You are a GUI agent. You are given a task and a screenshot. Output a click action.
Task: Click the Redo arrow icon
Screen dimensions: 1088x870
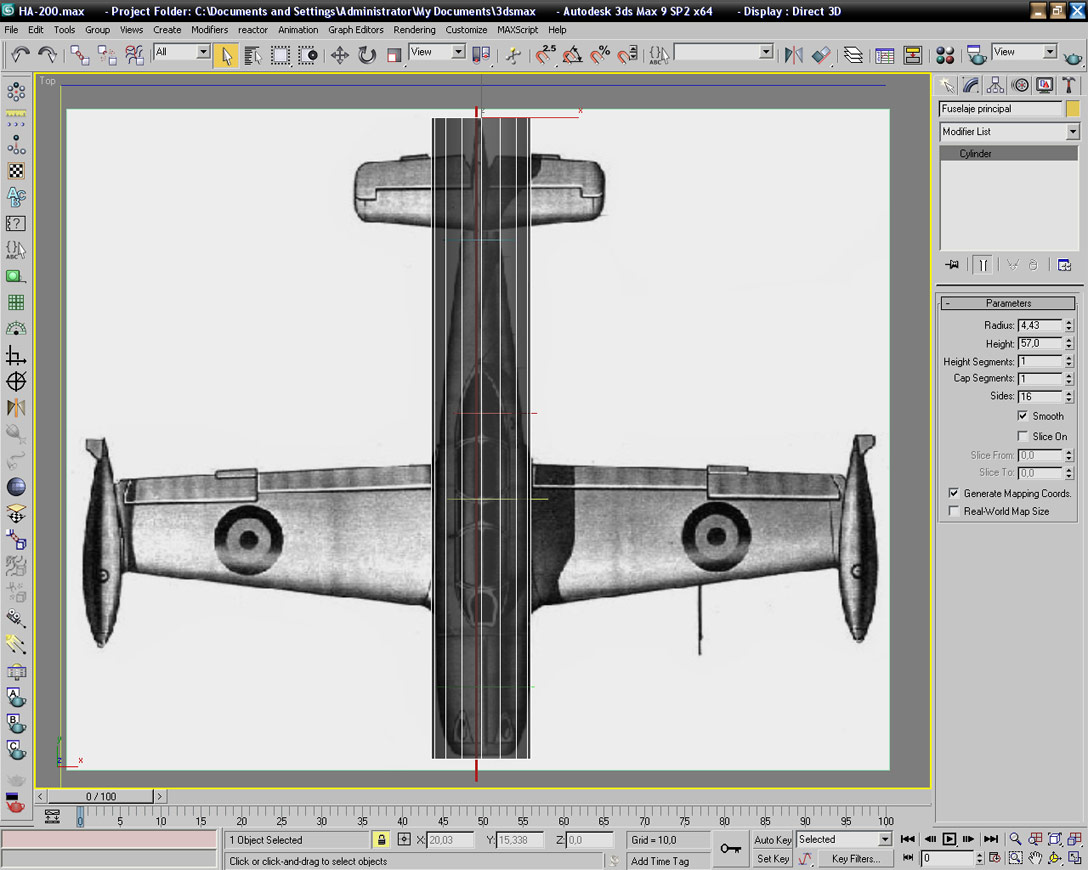[47, 54]
